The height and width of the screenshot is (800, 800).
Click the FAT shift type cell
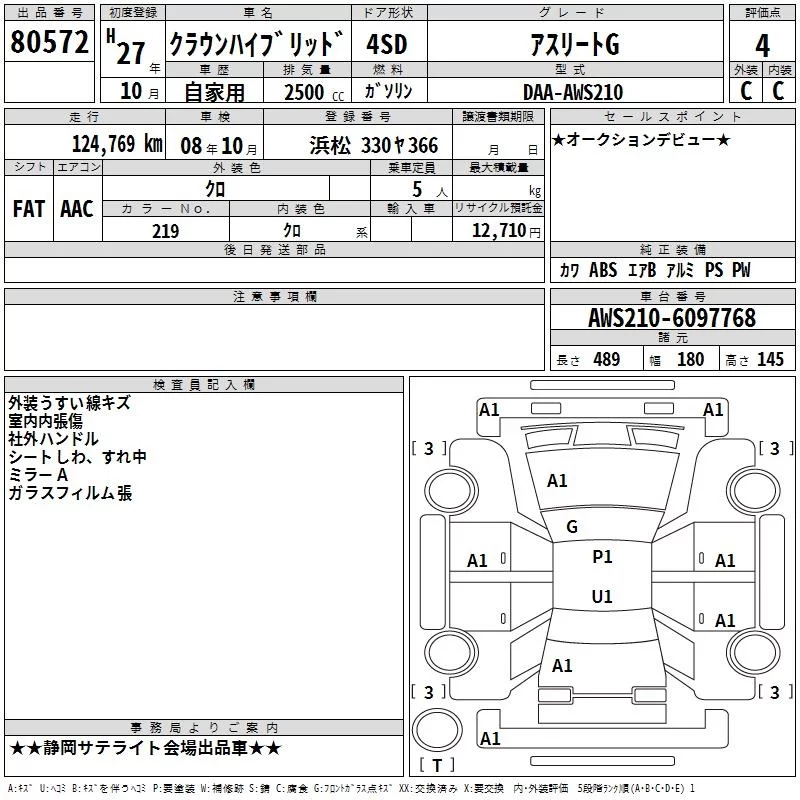pyautogui.click(x=29, y=208)
